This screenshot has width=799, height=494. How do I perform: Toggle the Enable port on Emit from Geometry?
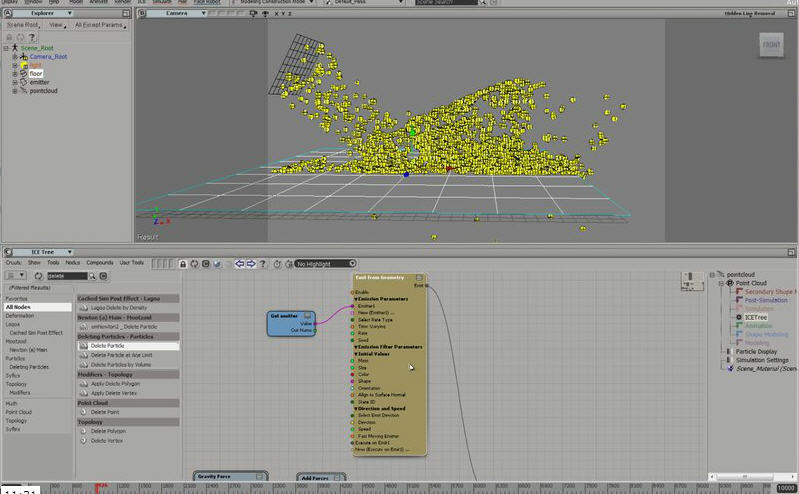(x=351, y=292)
